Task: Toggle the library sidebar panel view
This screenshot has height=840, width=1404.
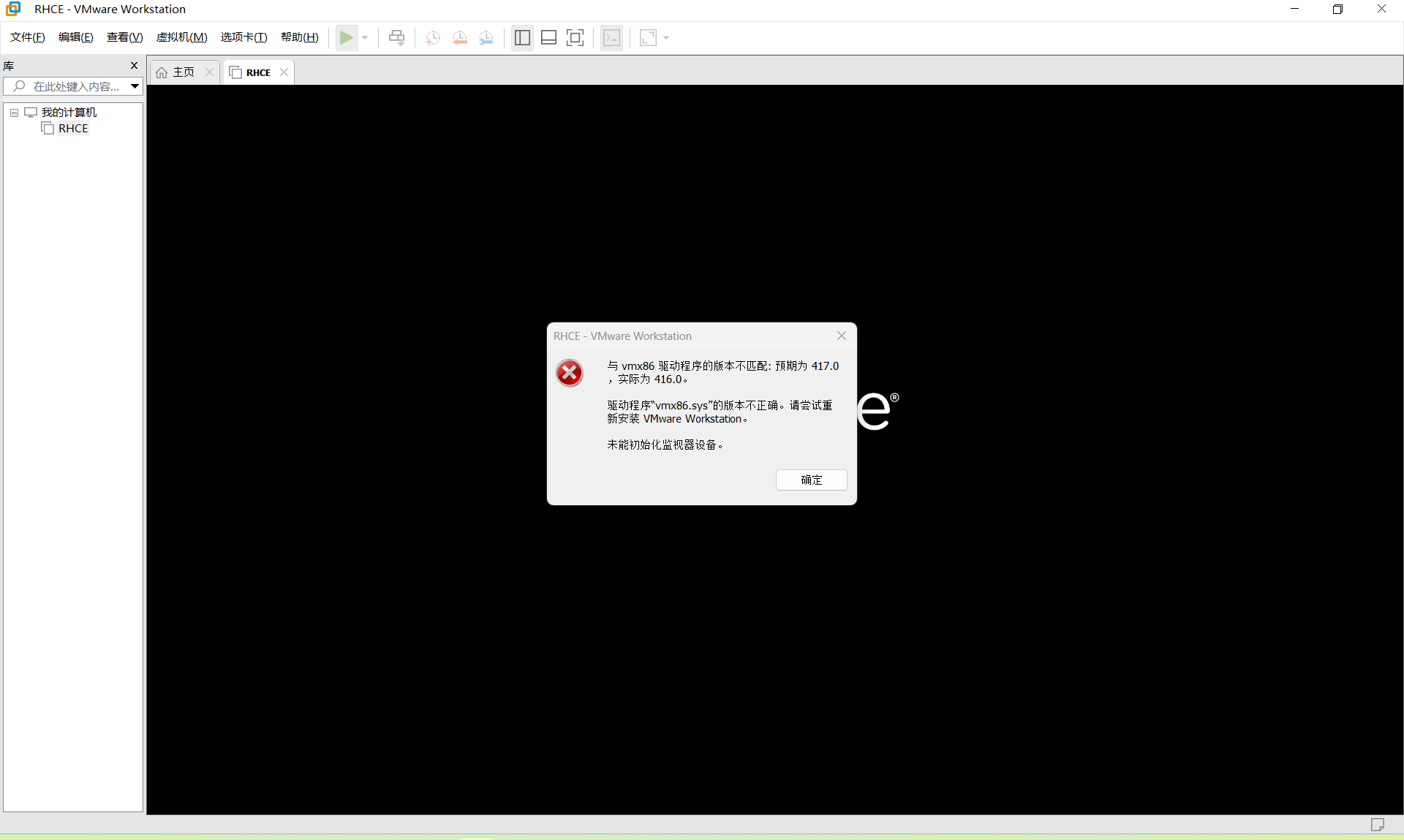Action: [x=522, y=37]
